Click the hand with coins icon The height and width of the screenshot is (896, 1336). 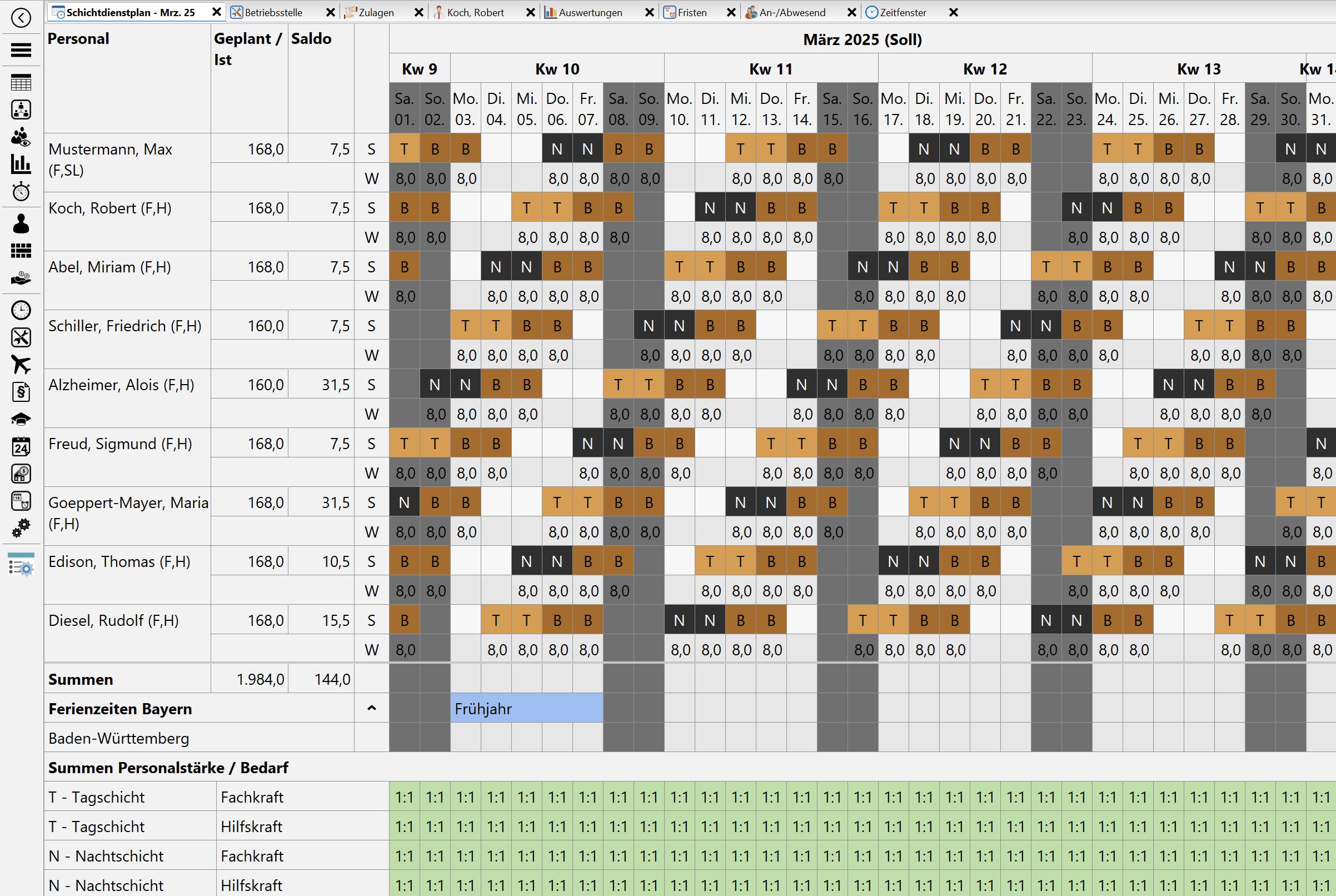[21, 279]
